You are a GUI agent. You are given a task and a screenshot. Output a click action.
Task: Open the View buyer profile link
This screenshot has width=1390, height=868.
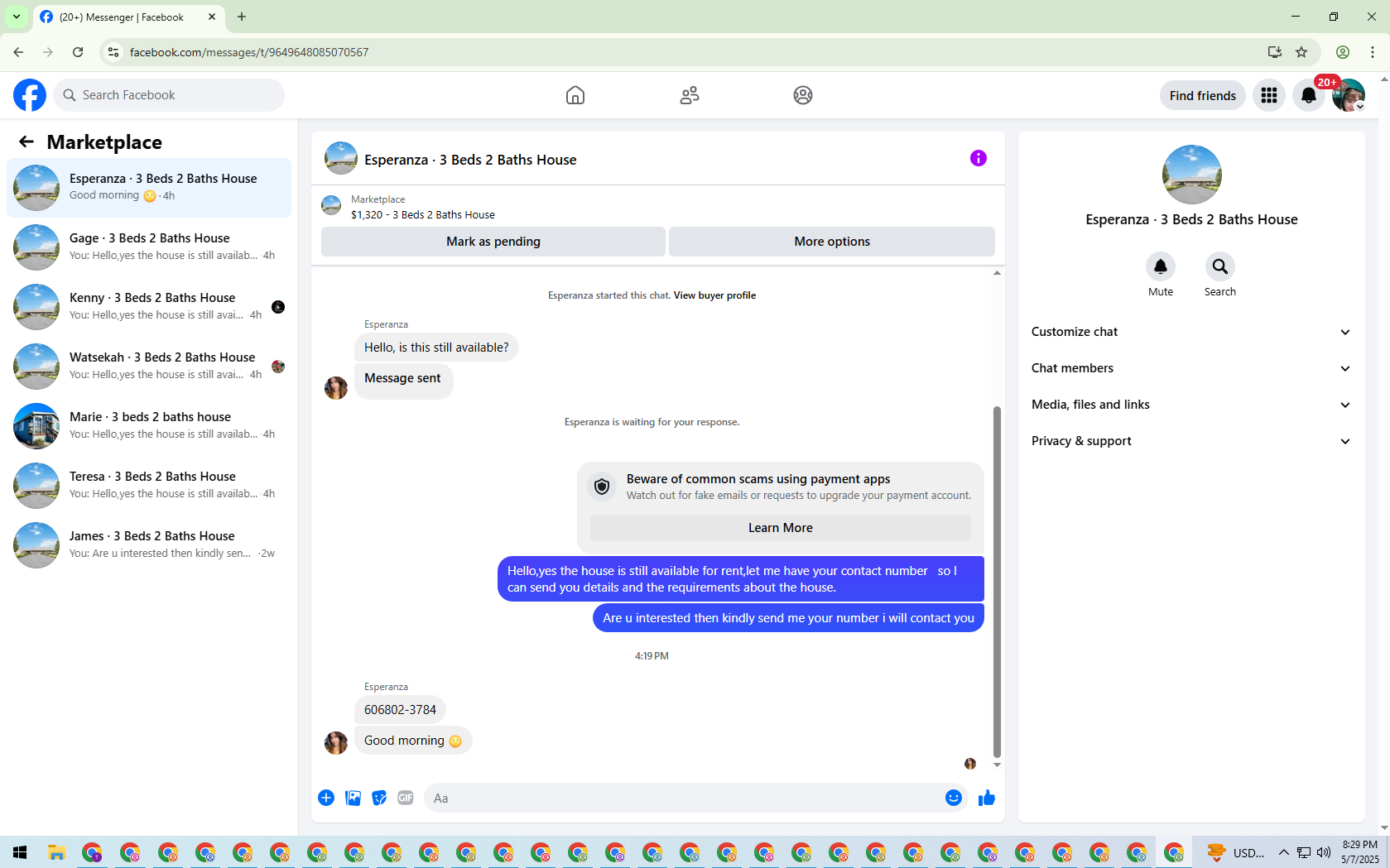(714, 295)
